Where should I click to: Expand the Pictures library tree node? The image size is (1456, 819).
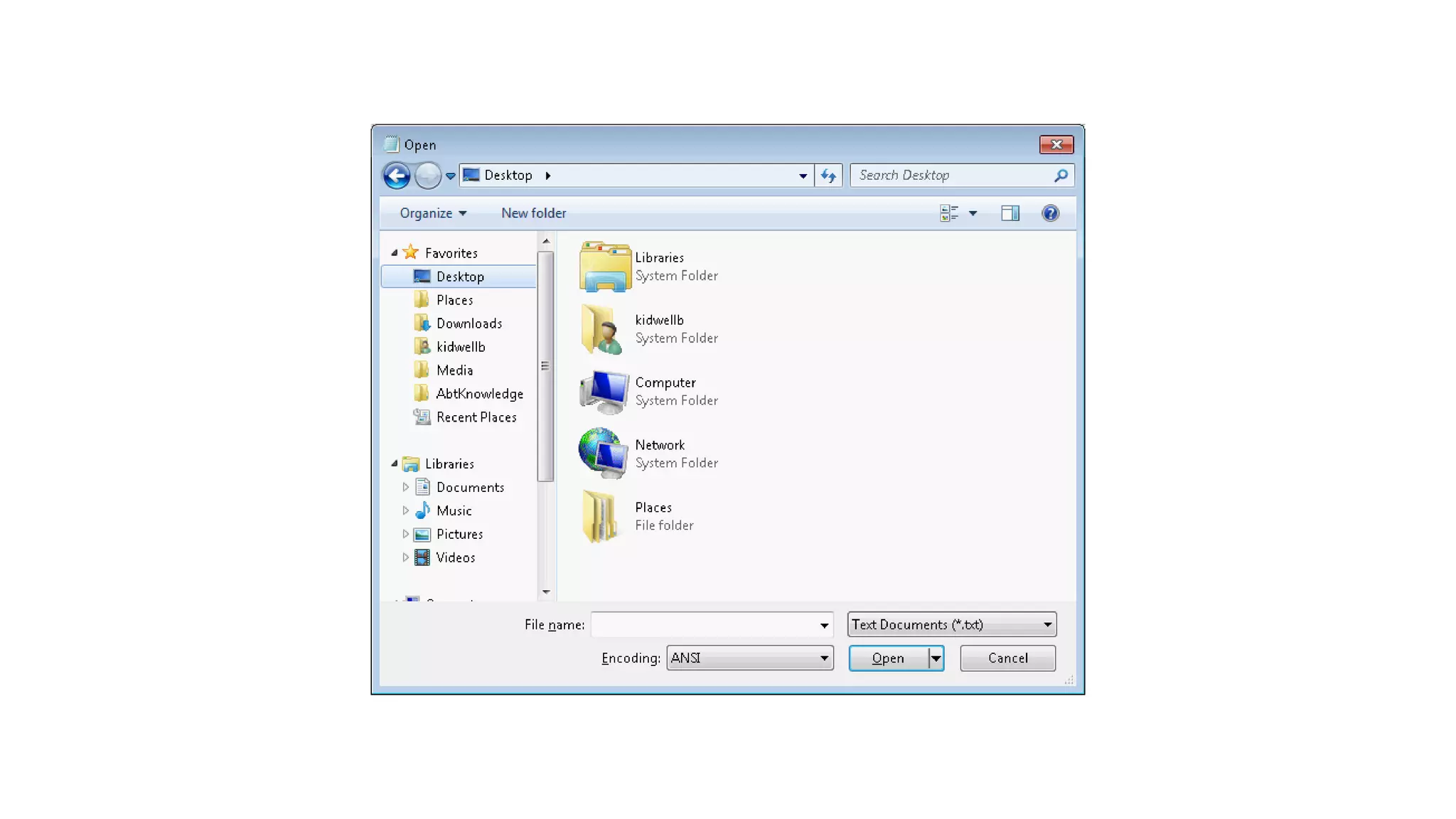406,535
